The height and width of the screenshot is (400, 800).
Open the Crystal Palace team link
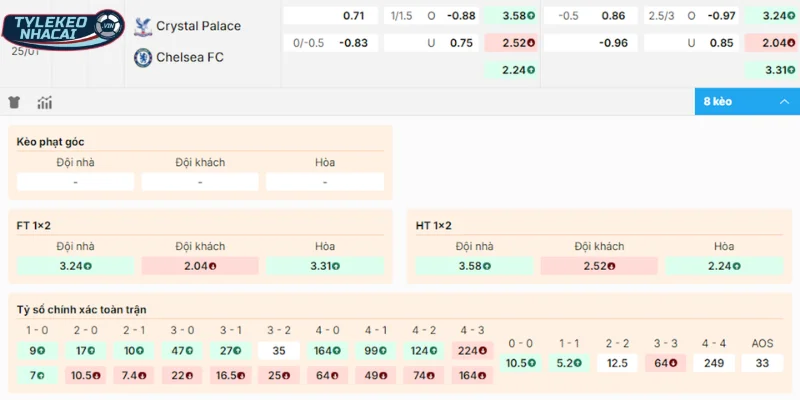click(198, 26)
